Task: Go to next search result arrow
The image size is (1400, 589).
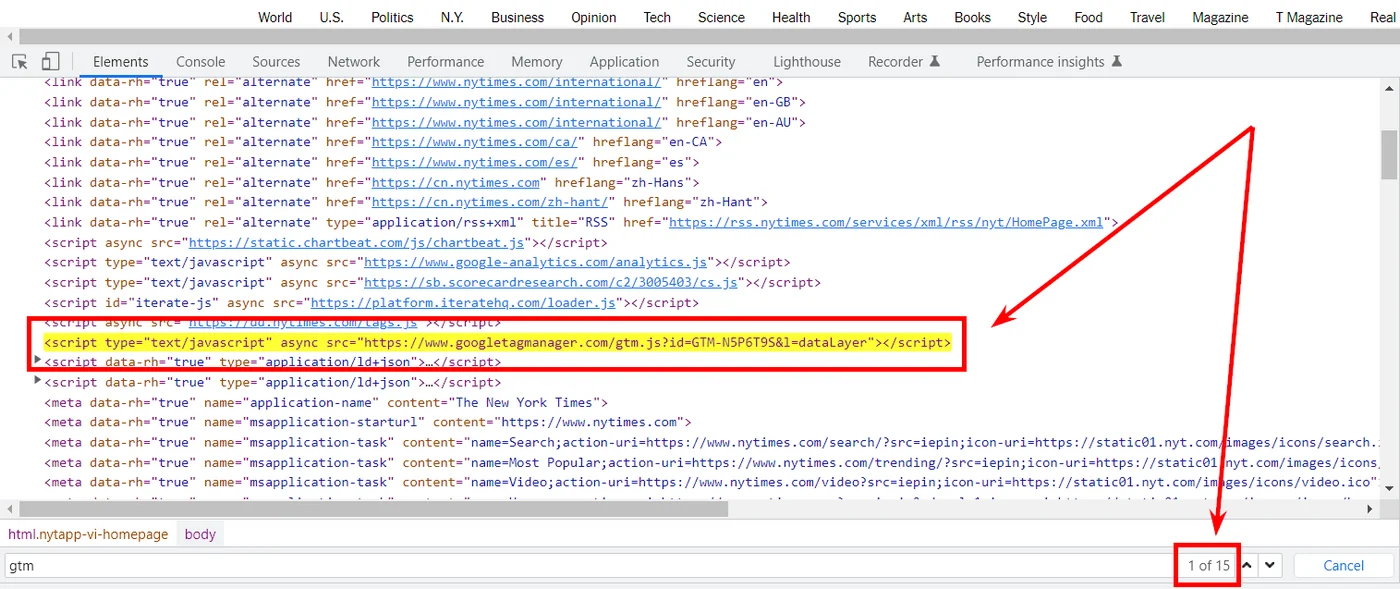Action: (x=1270, y=565)
